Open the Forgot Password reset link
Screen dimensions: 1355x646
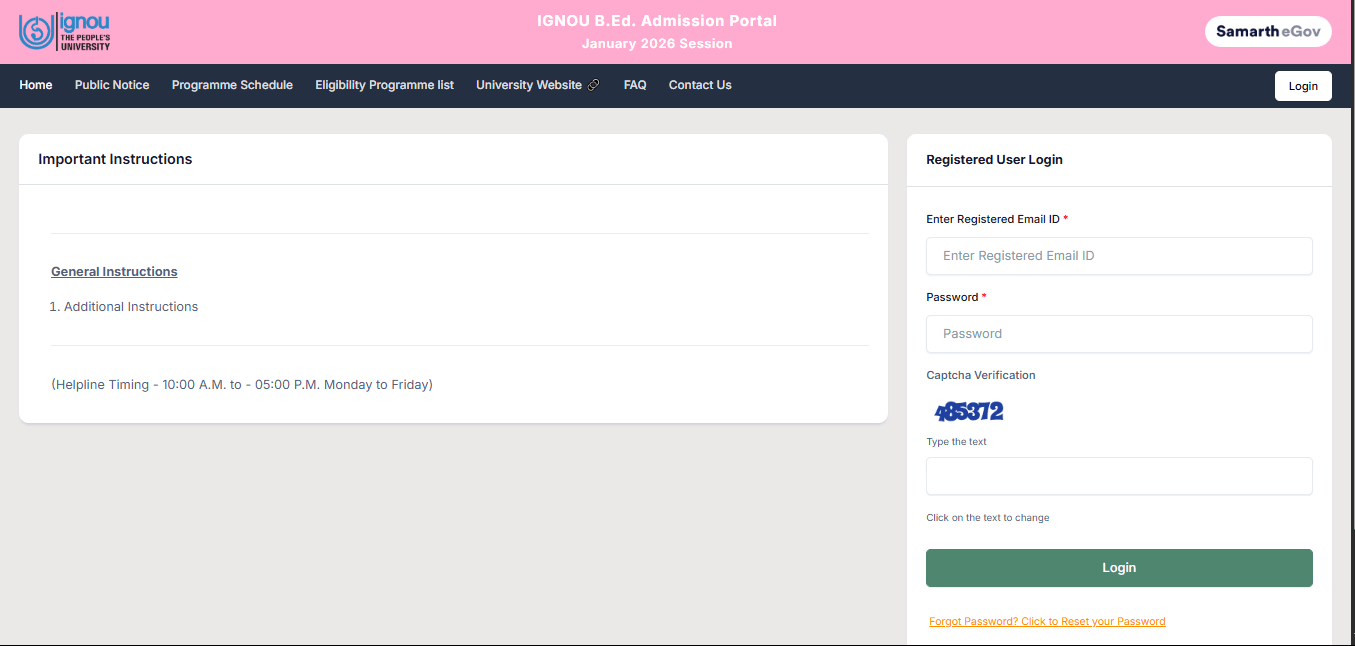tap(1047, 620)
